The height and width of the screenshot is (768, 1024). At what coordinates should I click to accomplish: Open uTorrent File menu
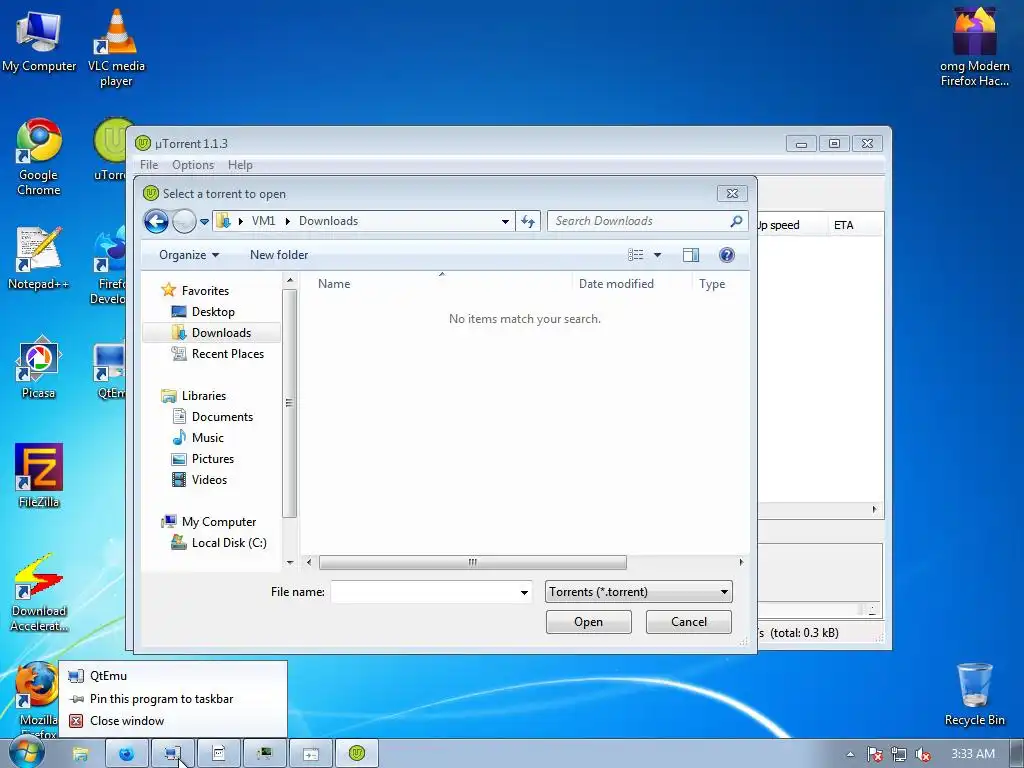pos(149,165)
